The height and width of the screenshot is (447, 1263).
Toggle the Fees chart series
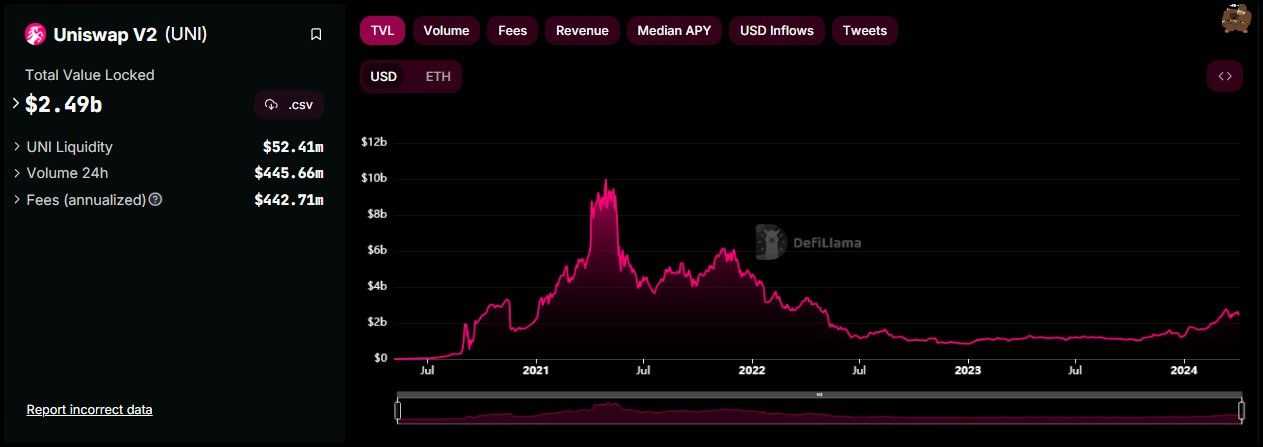tap(513, 30)
